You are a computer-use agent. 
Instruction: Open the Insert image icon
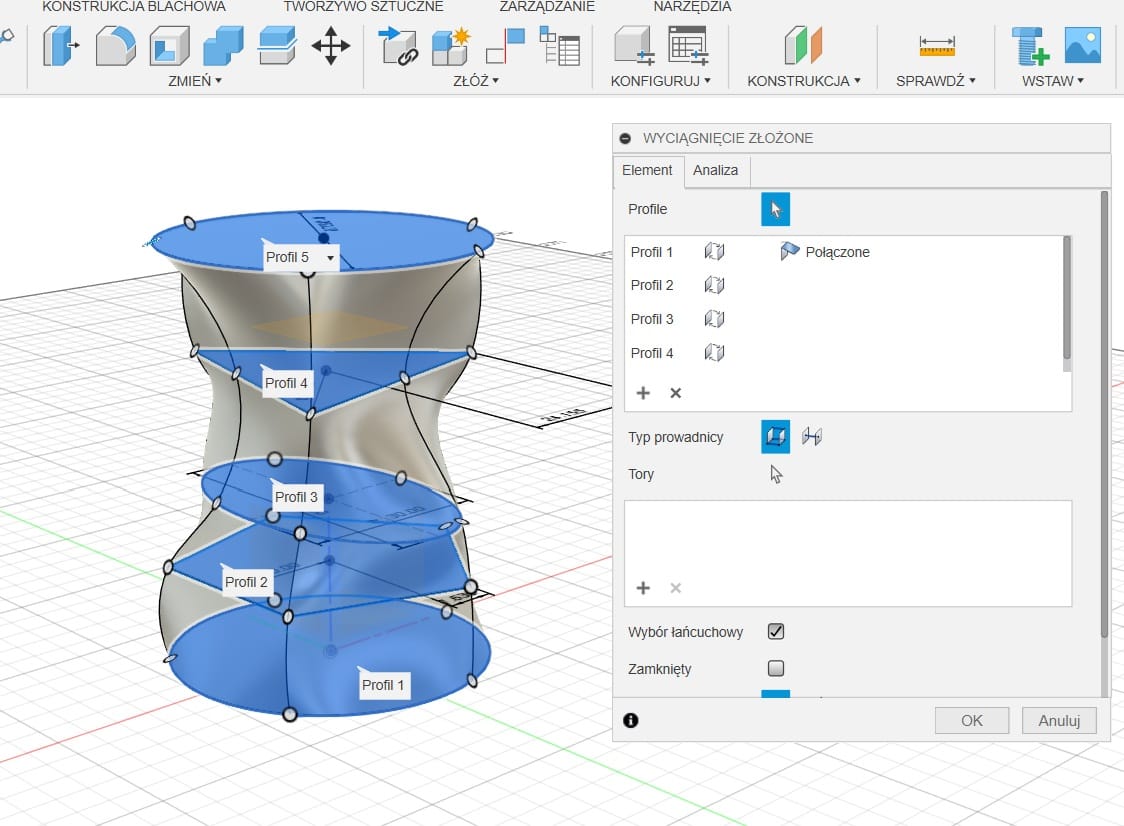1082,46
